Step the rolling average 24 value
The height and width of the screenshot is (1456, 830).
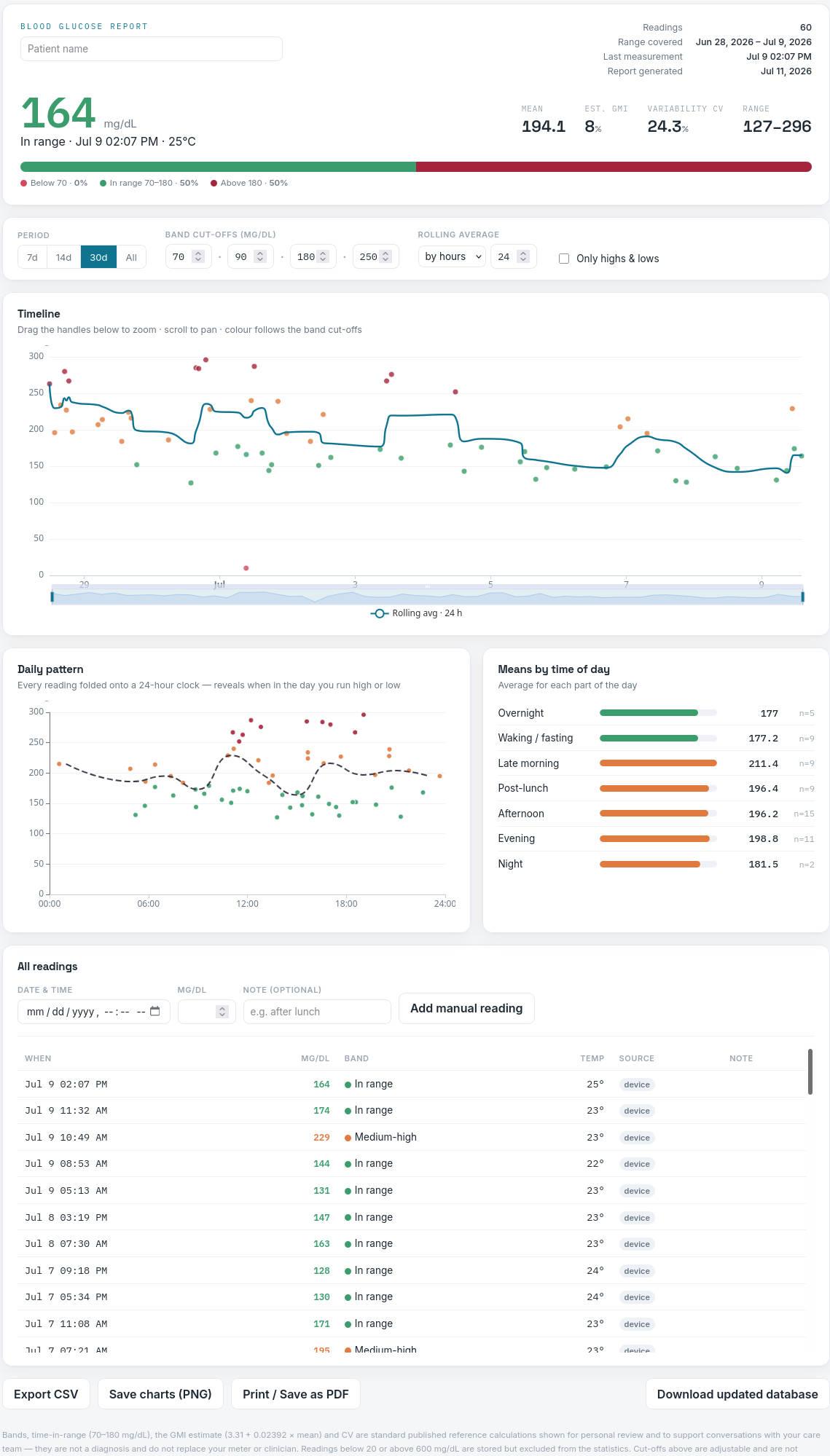522,256
